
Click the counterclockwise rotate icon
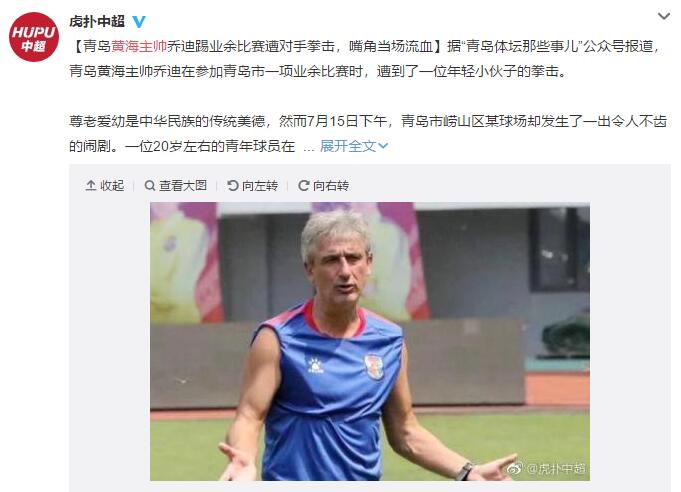point(233,186)
